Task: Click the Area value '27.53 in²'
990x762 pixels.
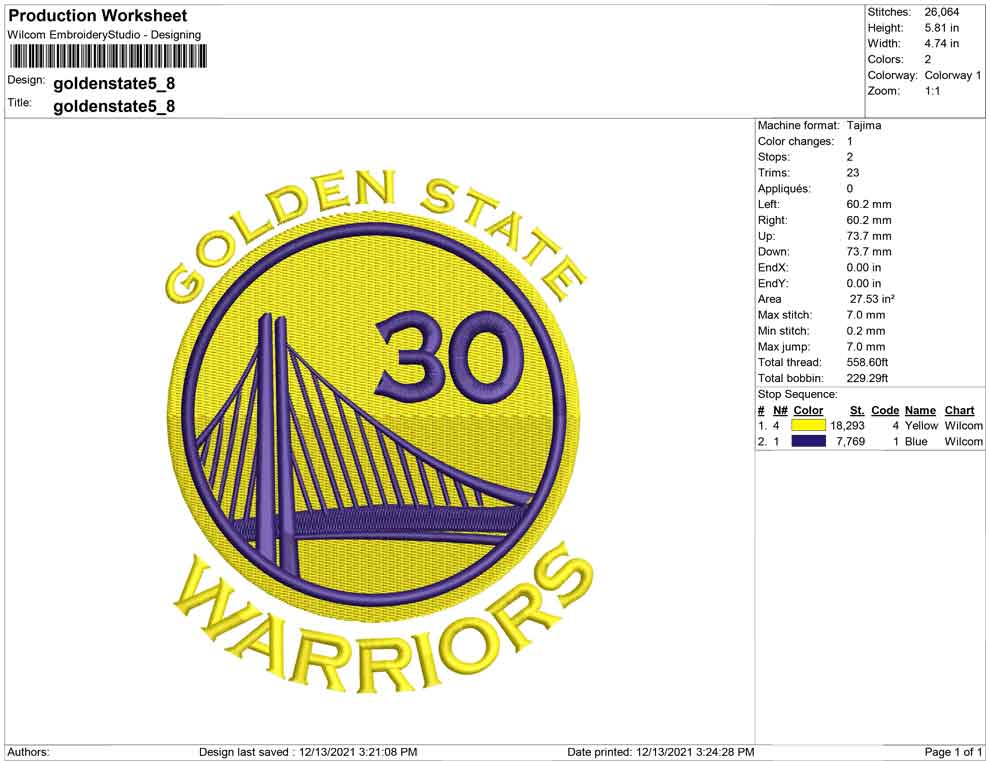Action: 871,299
